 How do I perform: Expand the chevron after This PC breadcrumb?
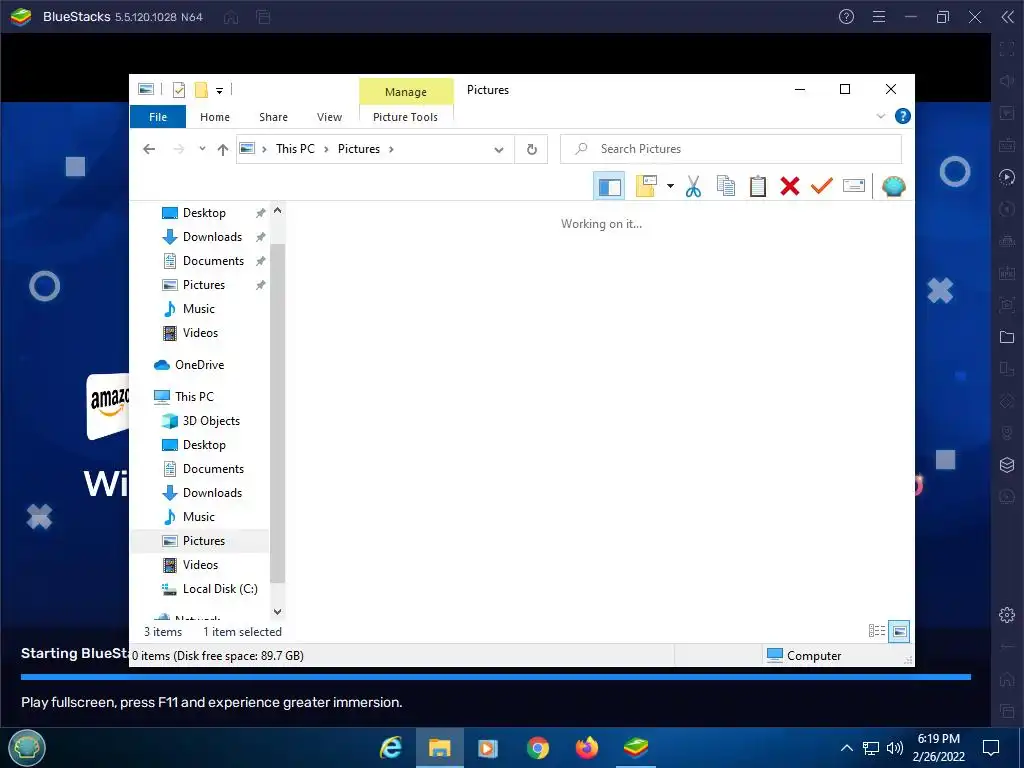(326, 150)
